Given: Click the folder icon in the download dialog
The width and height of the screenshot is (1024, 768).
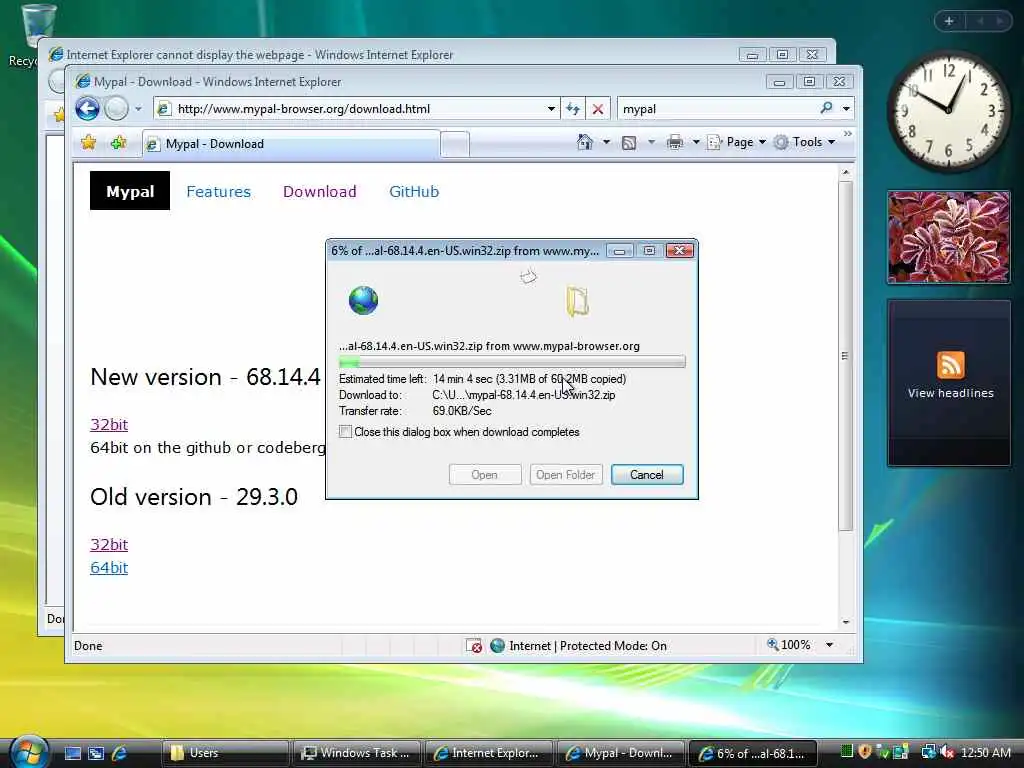Looking at the screenshot, I should [x=577, y=301].
